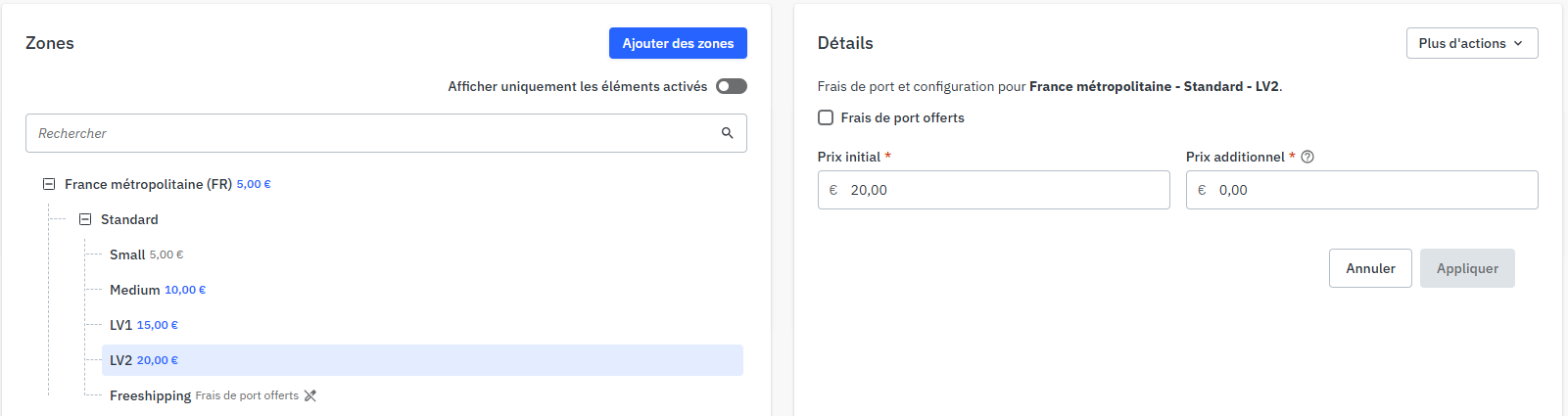Open the Plus d'actions dropdown
Viewport: 1568px width, 416px height.
[x=1472, y=43]
